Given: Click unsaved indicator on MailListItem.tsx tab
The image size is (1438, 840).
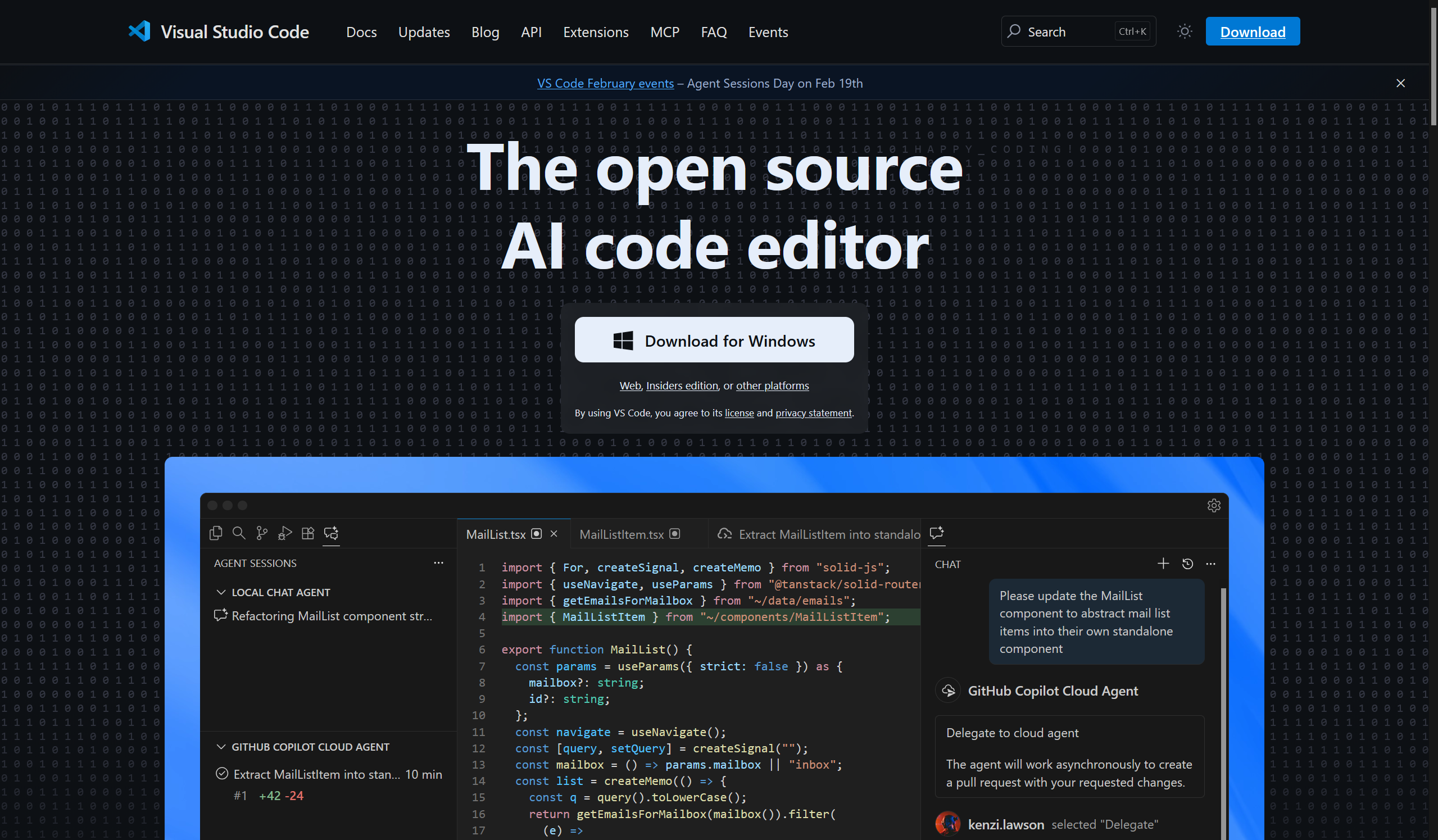Looking at the screenshot, I should [x=674, y=534].
